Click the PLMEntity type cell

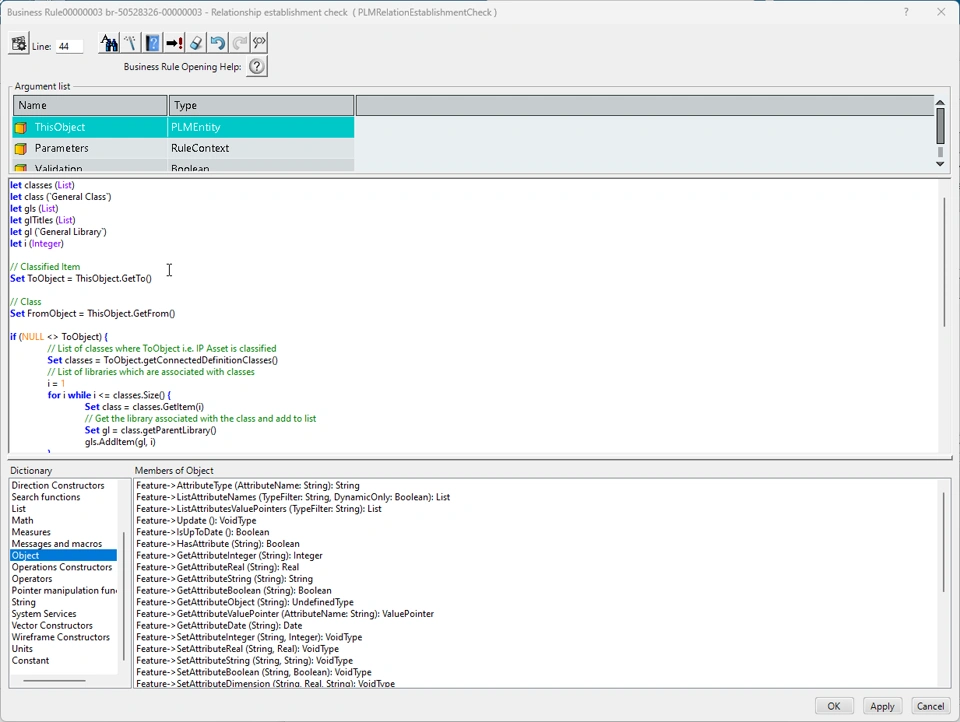pos(261,127)
